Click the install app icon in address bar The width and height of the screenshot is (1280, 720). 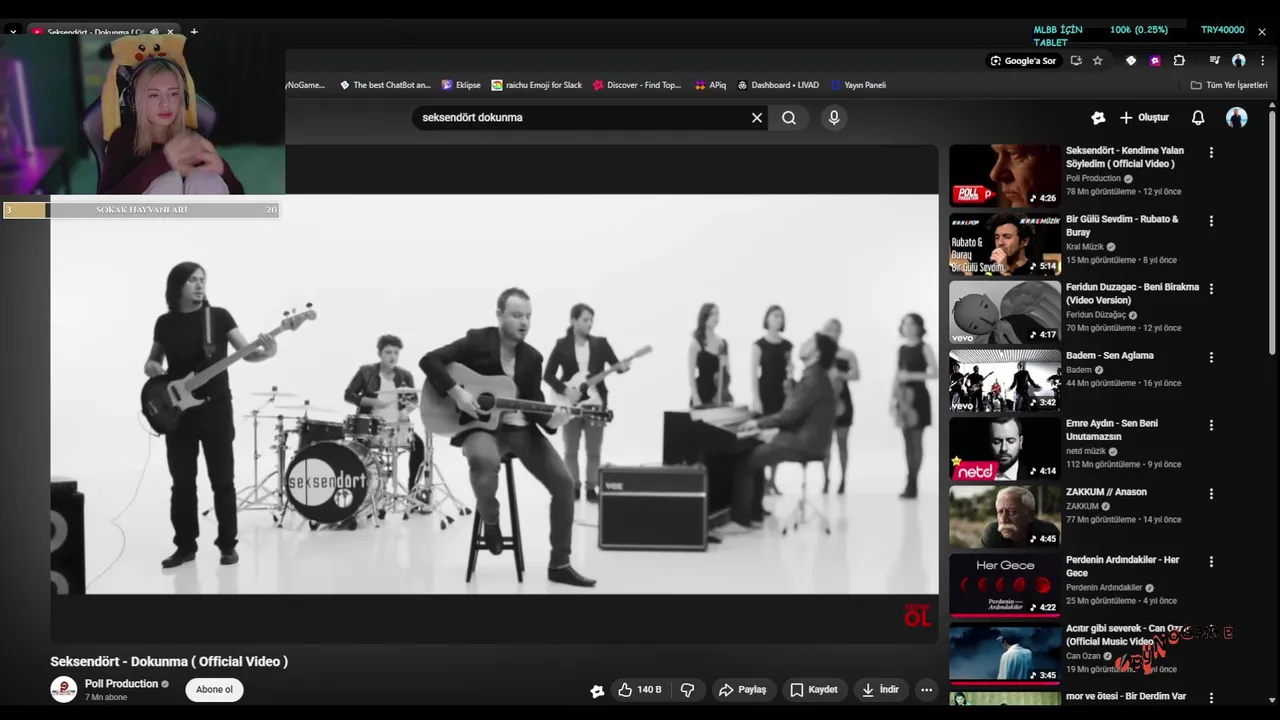(x=1076, y=61)
